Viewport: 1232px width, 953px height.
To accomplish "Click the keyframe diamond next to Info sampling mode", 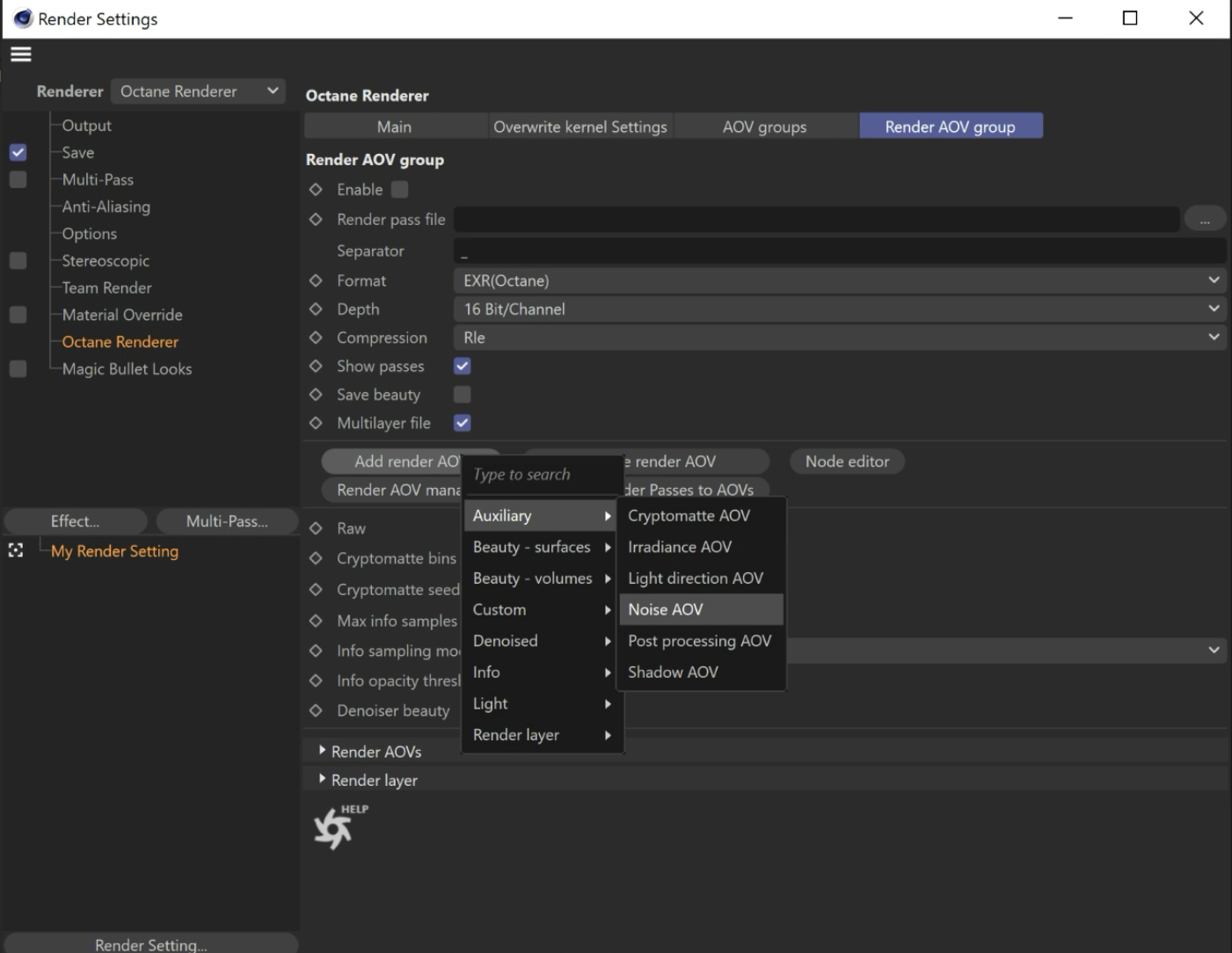I will pos(316,651).
